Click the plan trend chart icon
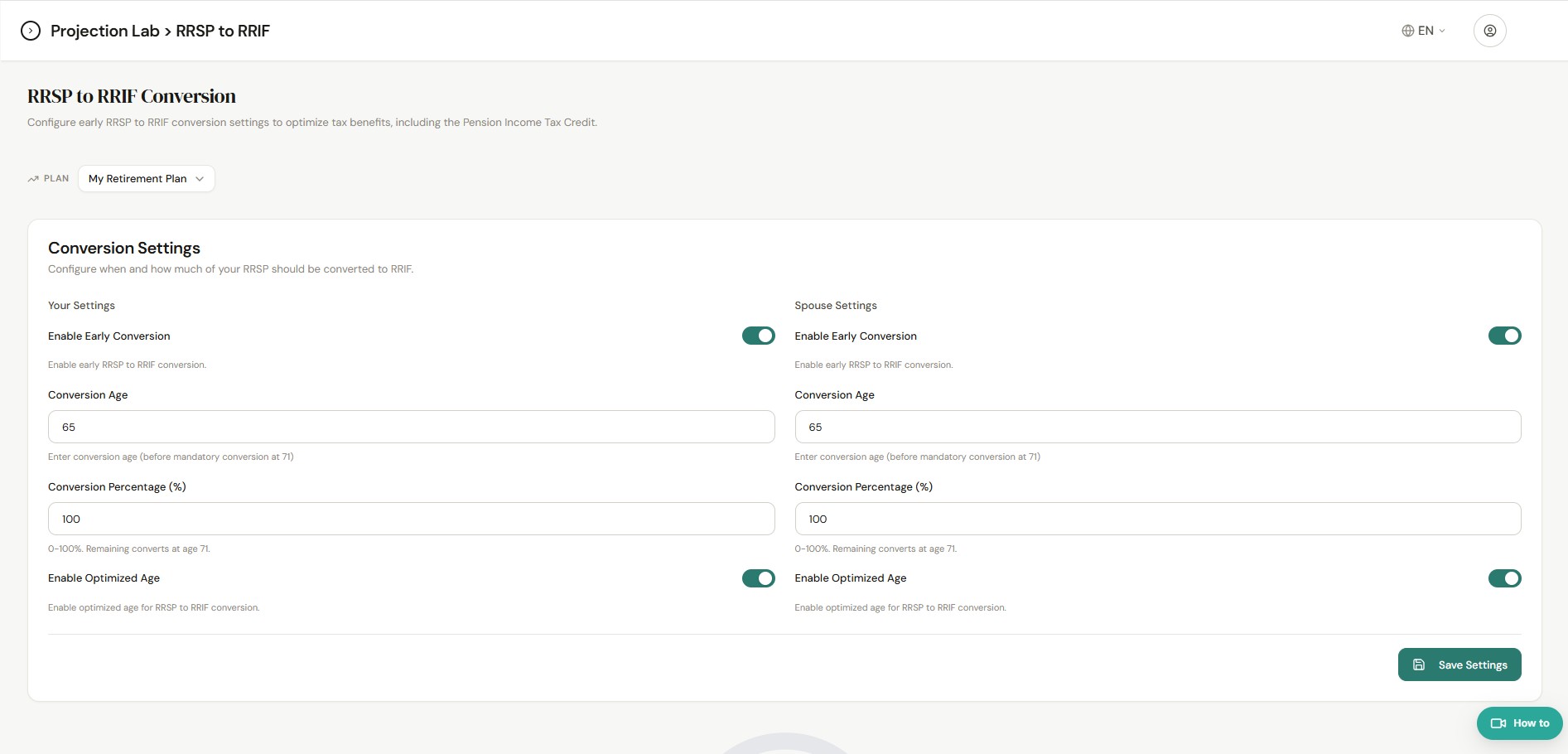Screen dimensions: 1568x754 coord(33,179)
